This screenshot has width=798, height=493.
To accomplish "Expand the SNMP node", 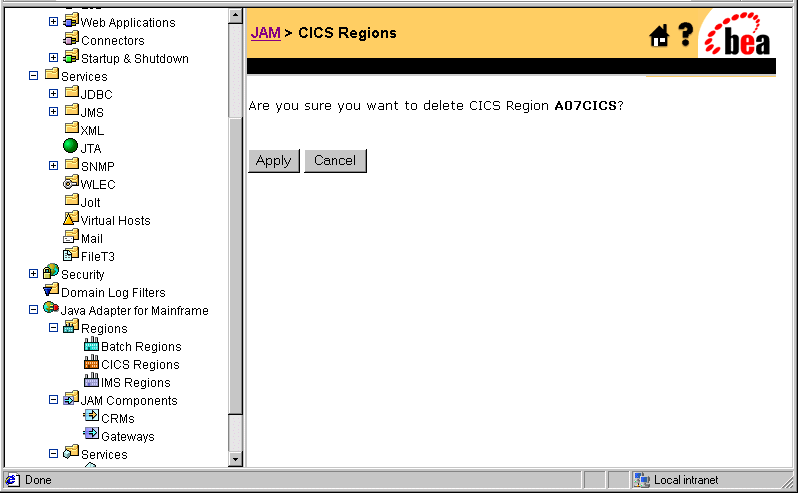I will (53, 165).
